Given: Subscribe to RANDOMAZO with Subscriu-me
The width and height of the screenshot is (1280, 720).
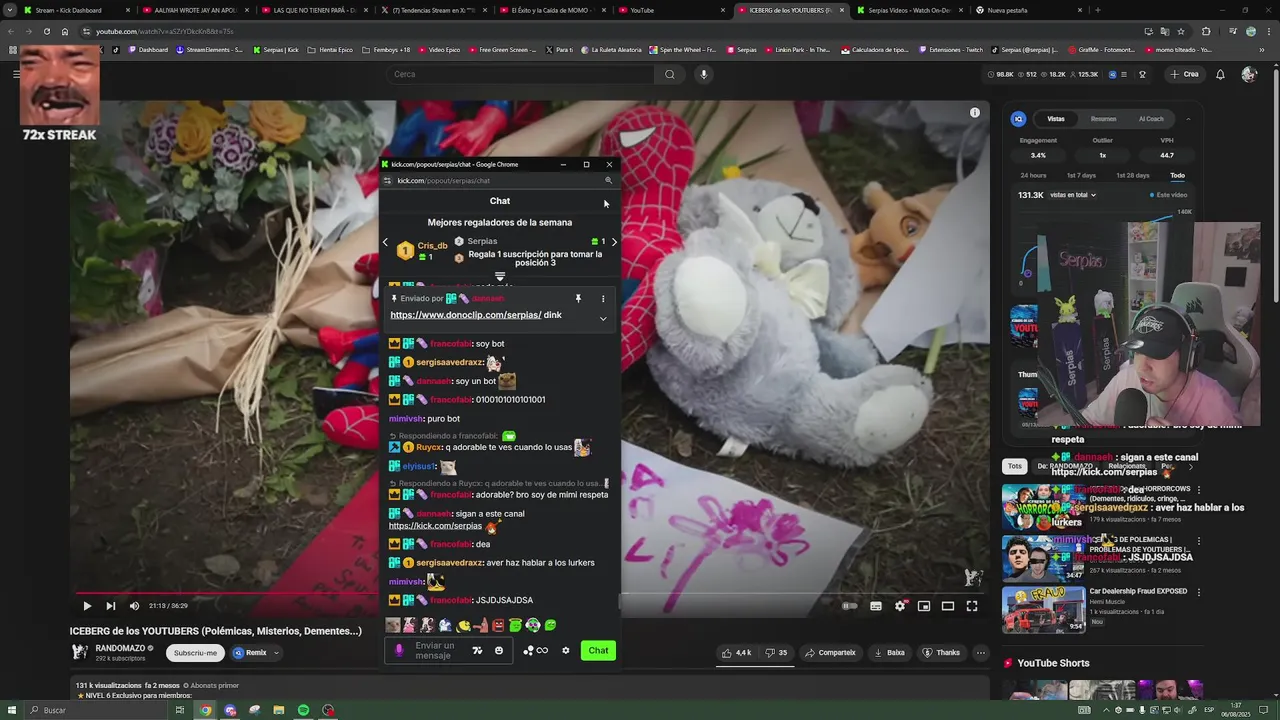Looking at the screenshot, I should (x=195, y=653).
